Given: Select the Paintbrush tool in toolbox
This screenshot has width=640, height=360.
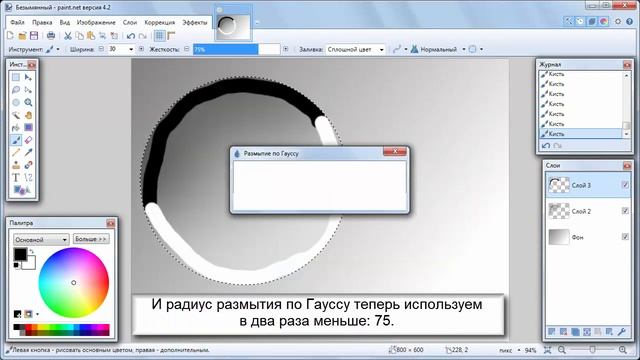Looking at the screenshot, I should (x=16, y=140).
